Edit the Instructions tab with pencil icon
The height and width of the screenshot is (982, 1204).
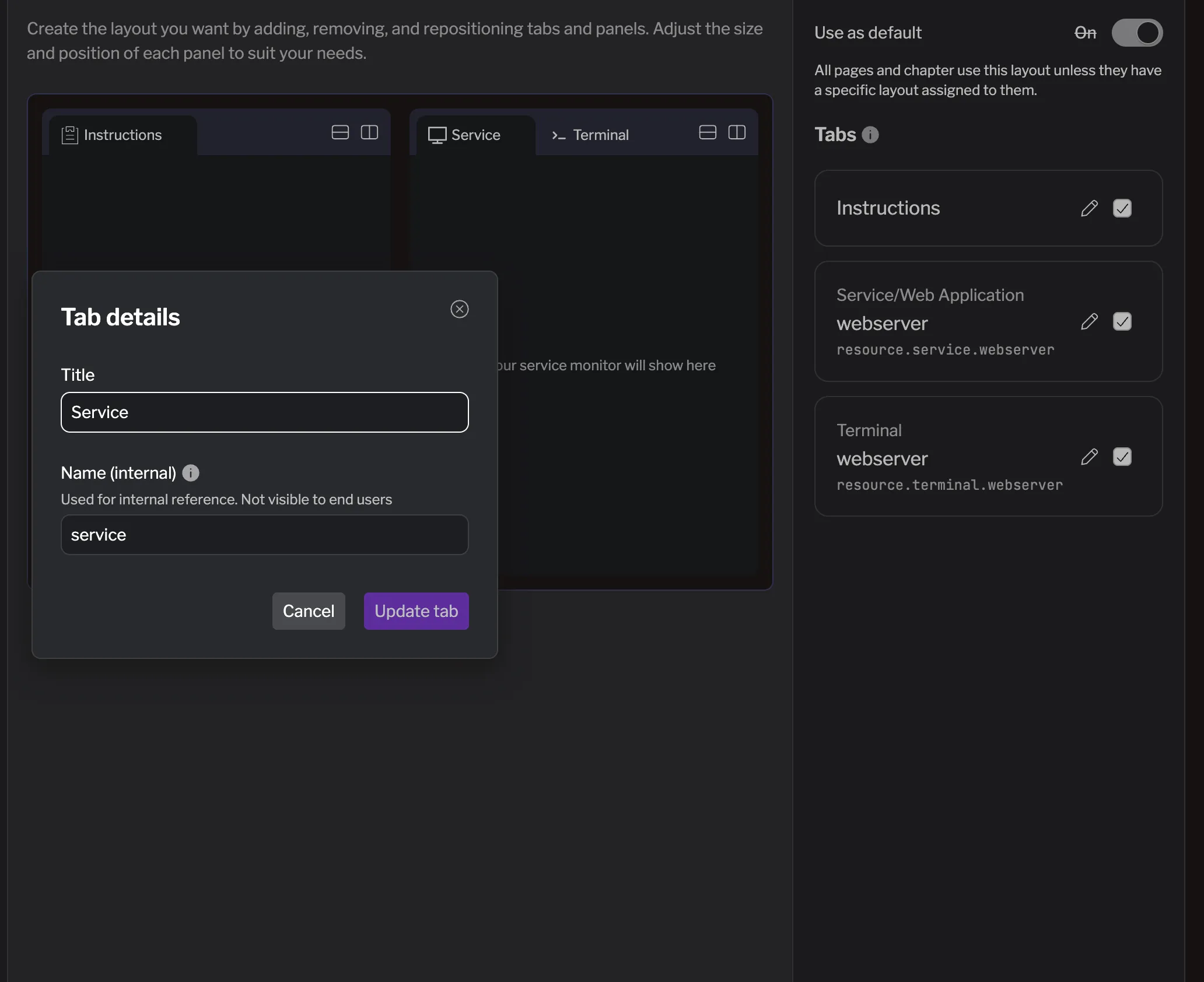pyautogui.click(x=1089, y=208)
